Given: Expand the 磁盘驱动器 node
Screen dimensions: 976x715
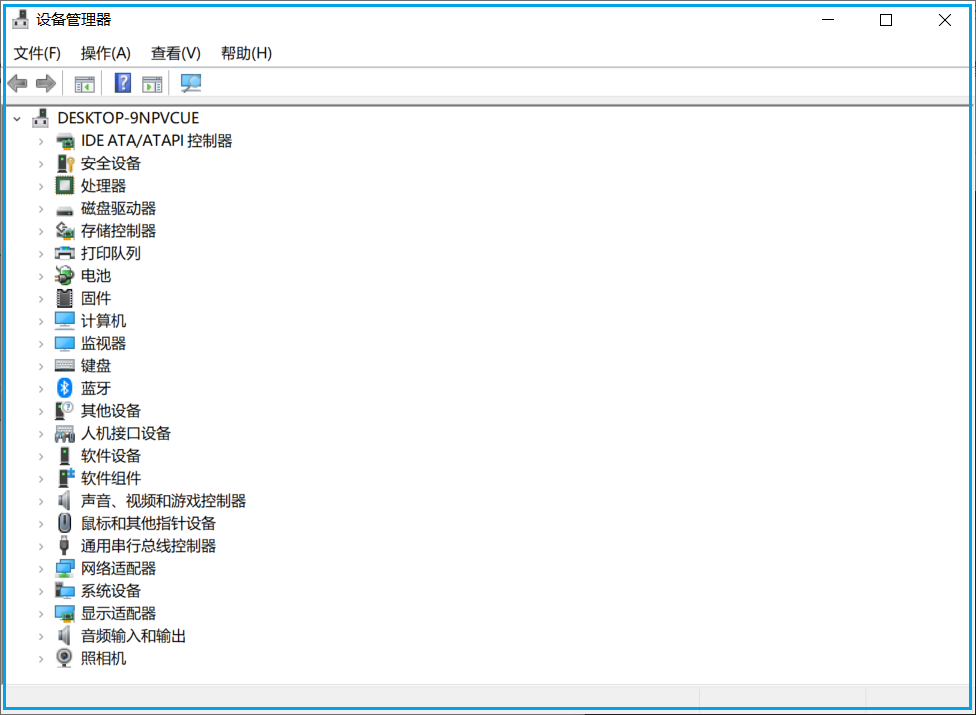Looking at the screenshot, I should coord(40,208).
